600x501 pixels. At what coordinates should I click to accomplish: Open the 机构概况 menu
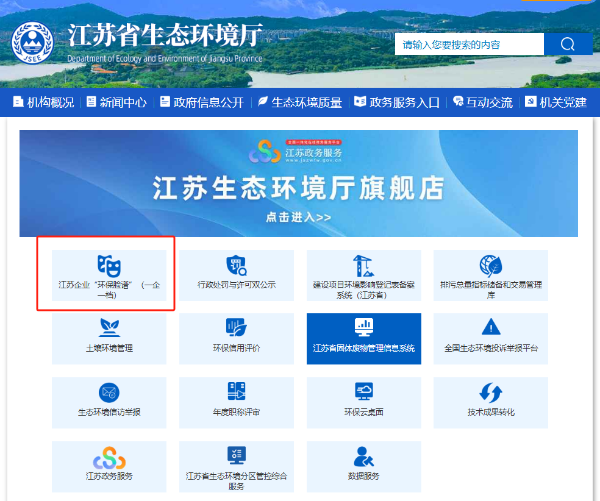(x=51, y=102)
